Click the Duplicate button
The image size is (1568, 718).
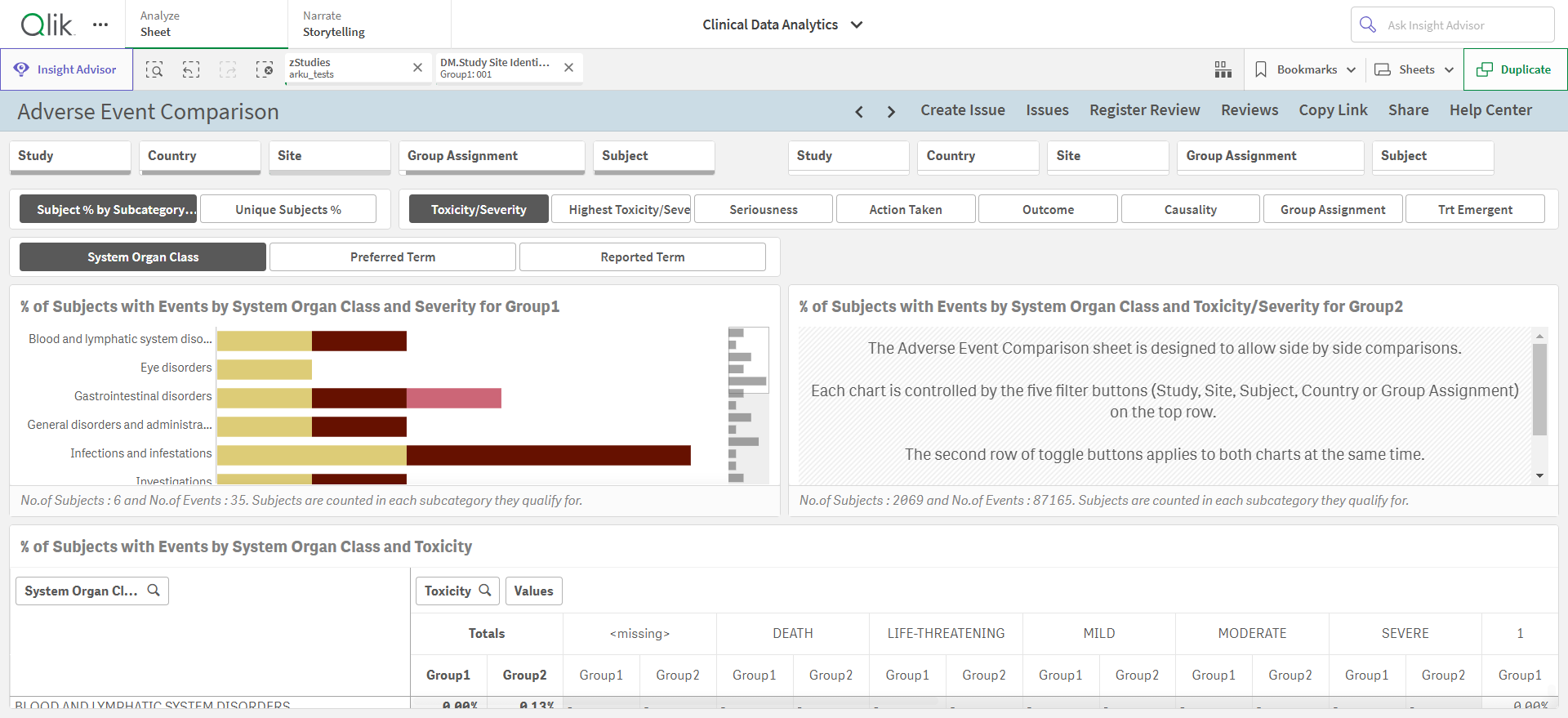point(1515,69)
